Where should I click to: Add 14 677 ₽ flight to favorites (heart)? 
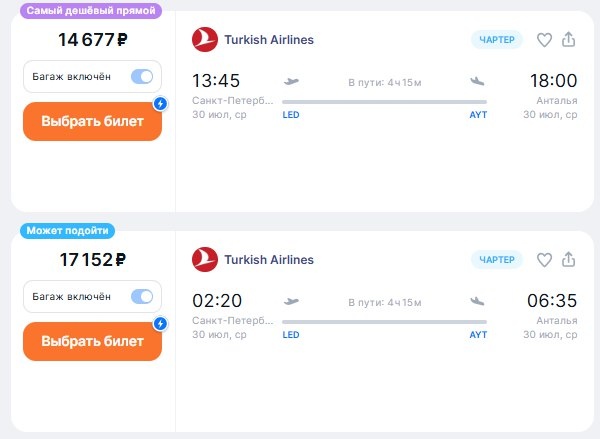coord(544,40)
